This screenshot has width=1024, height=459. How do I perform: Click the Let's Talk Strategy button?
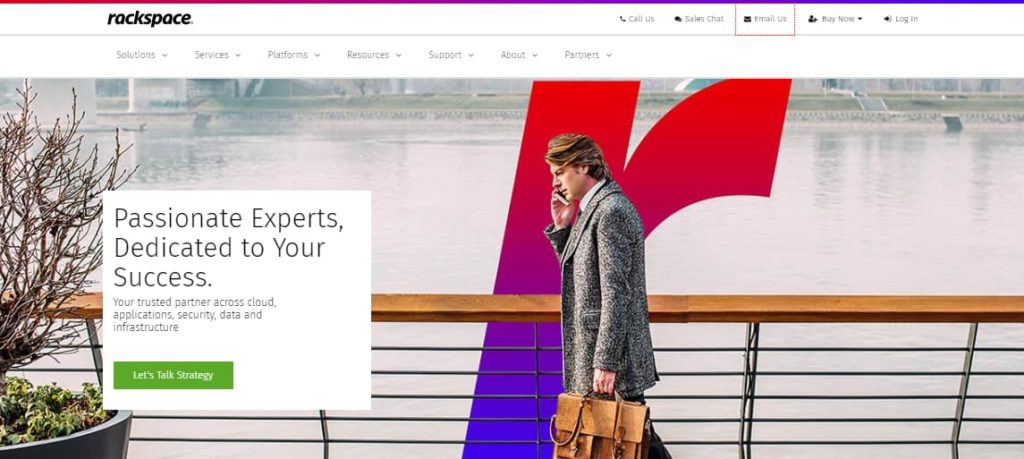coord(173,375)
